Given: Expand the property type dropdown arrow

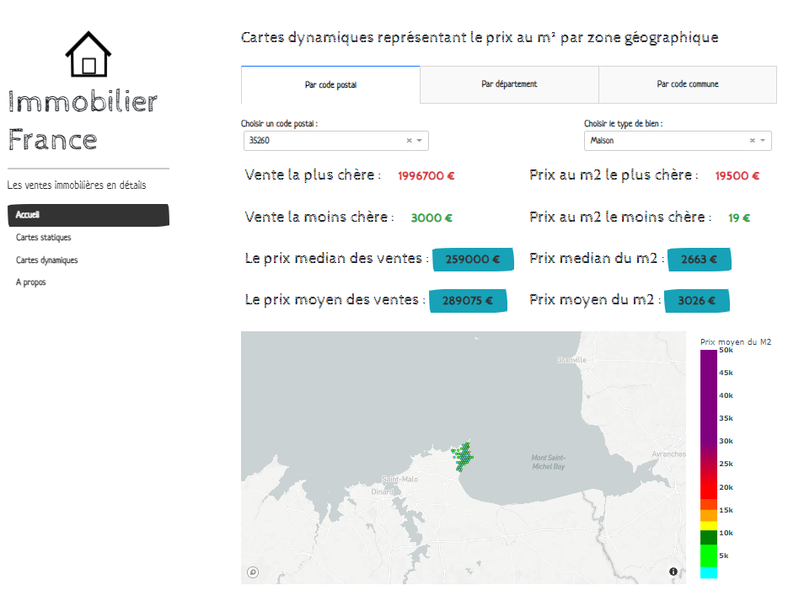Looking at the screenshot, I should pyautogui.click(x=763, y=141).
